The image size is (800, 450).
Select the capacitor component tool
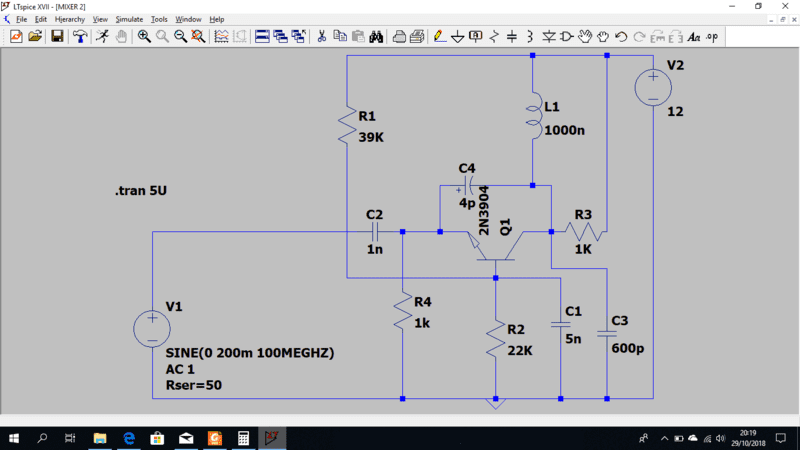(512, 37)
